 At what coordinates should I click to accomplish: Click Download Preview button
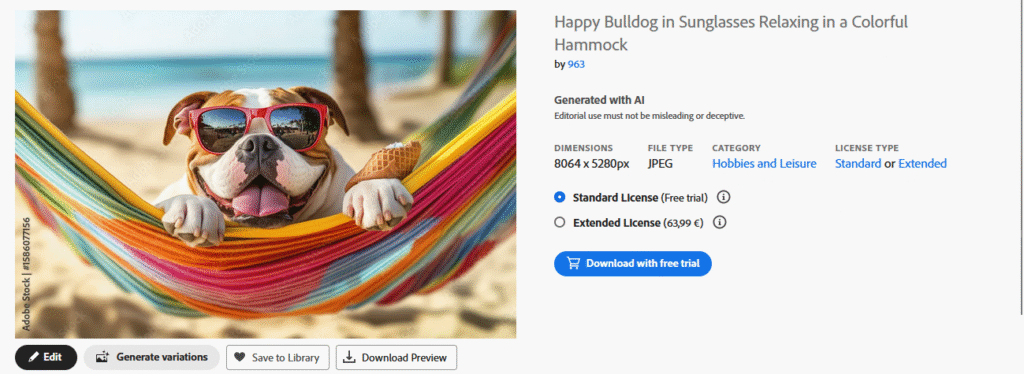tap(396, 357)
